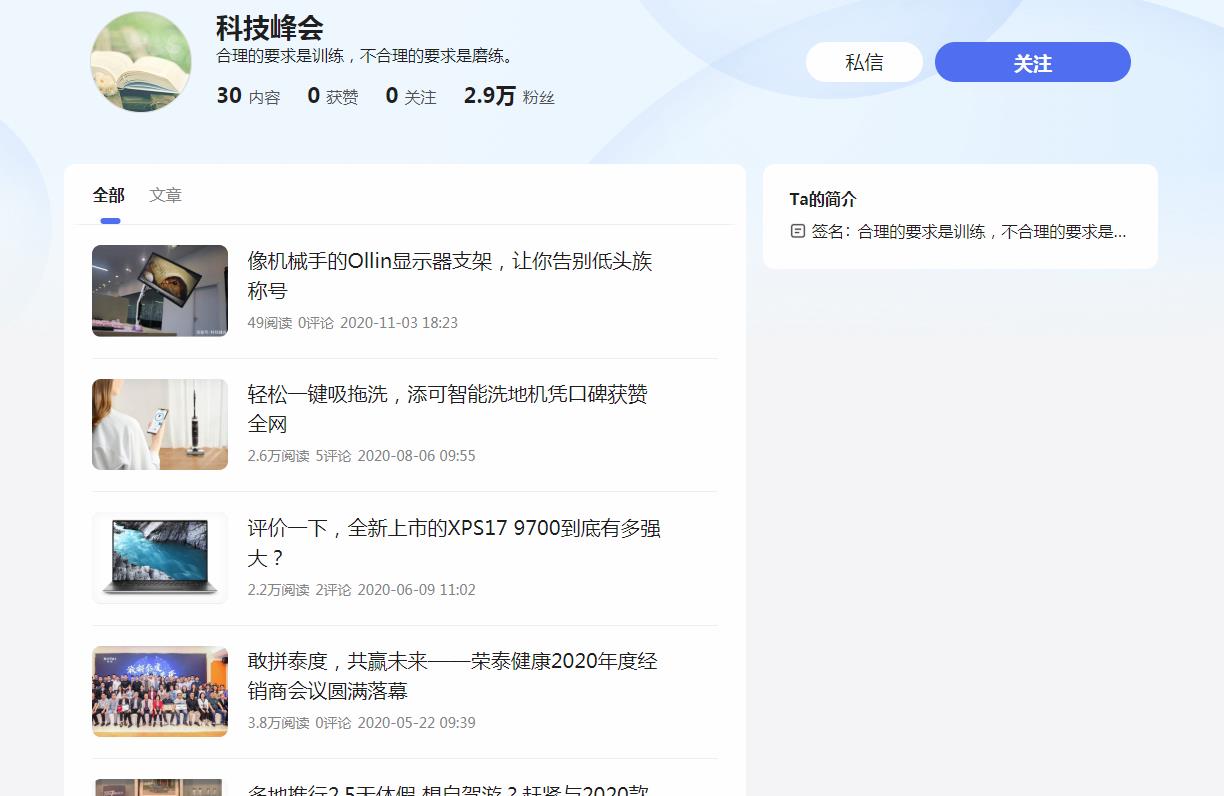Switch to the 文章 tab
Viewport: 1224px width, 796px height.
[x=165, y=195]
